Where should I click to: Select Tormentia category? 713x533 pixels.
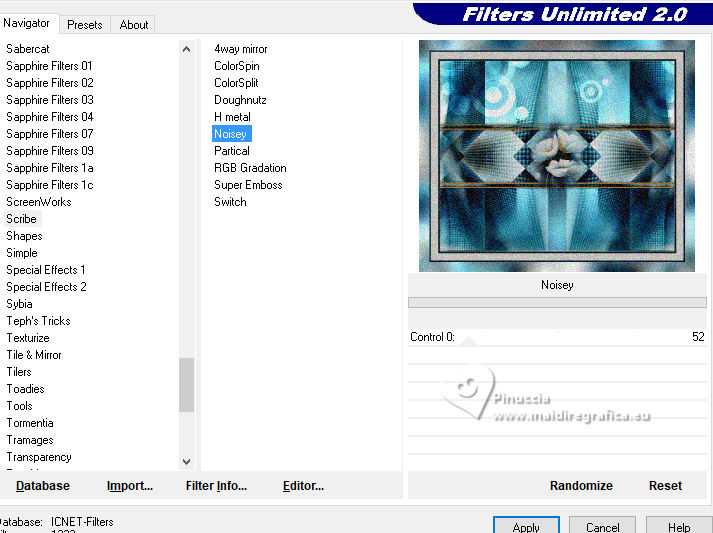(30, 423)
